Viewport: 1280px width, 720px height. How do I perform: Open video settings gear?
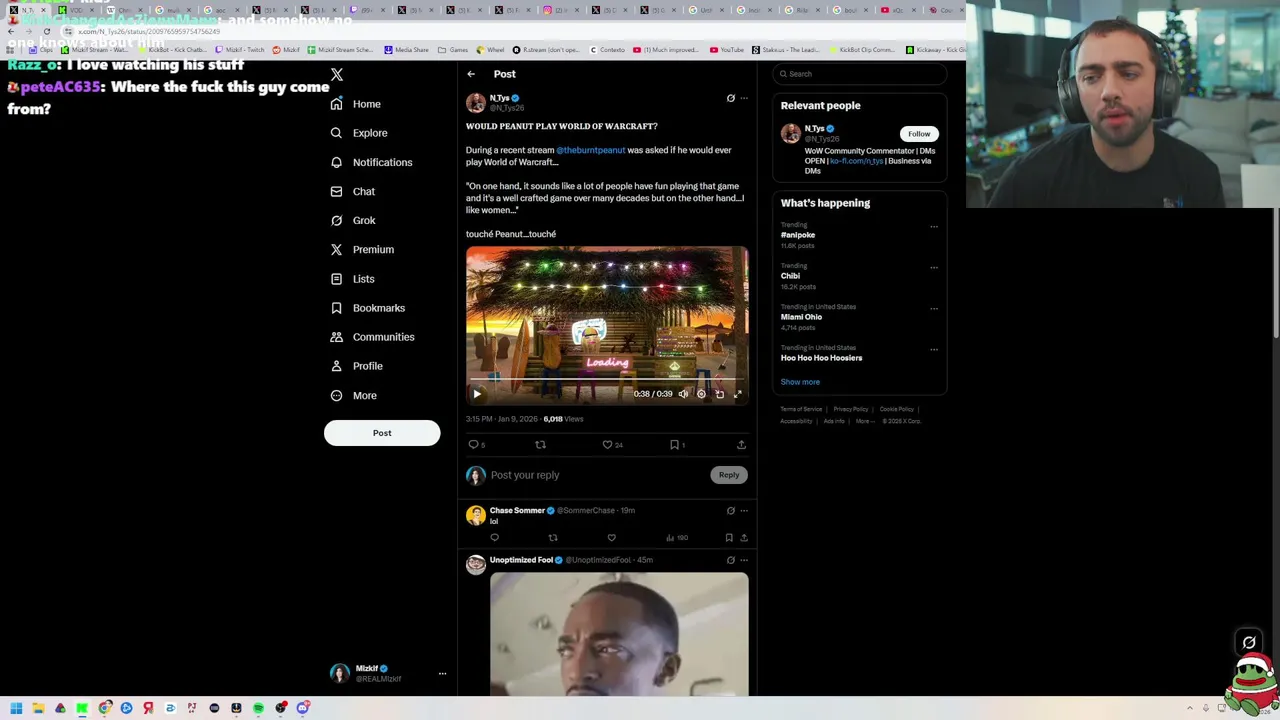pyautogui.click(x=701, y=394)
